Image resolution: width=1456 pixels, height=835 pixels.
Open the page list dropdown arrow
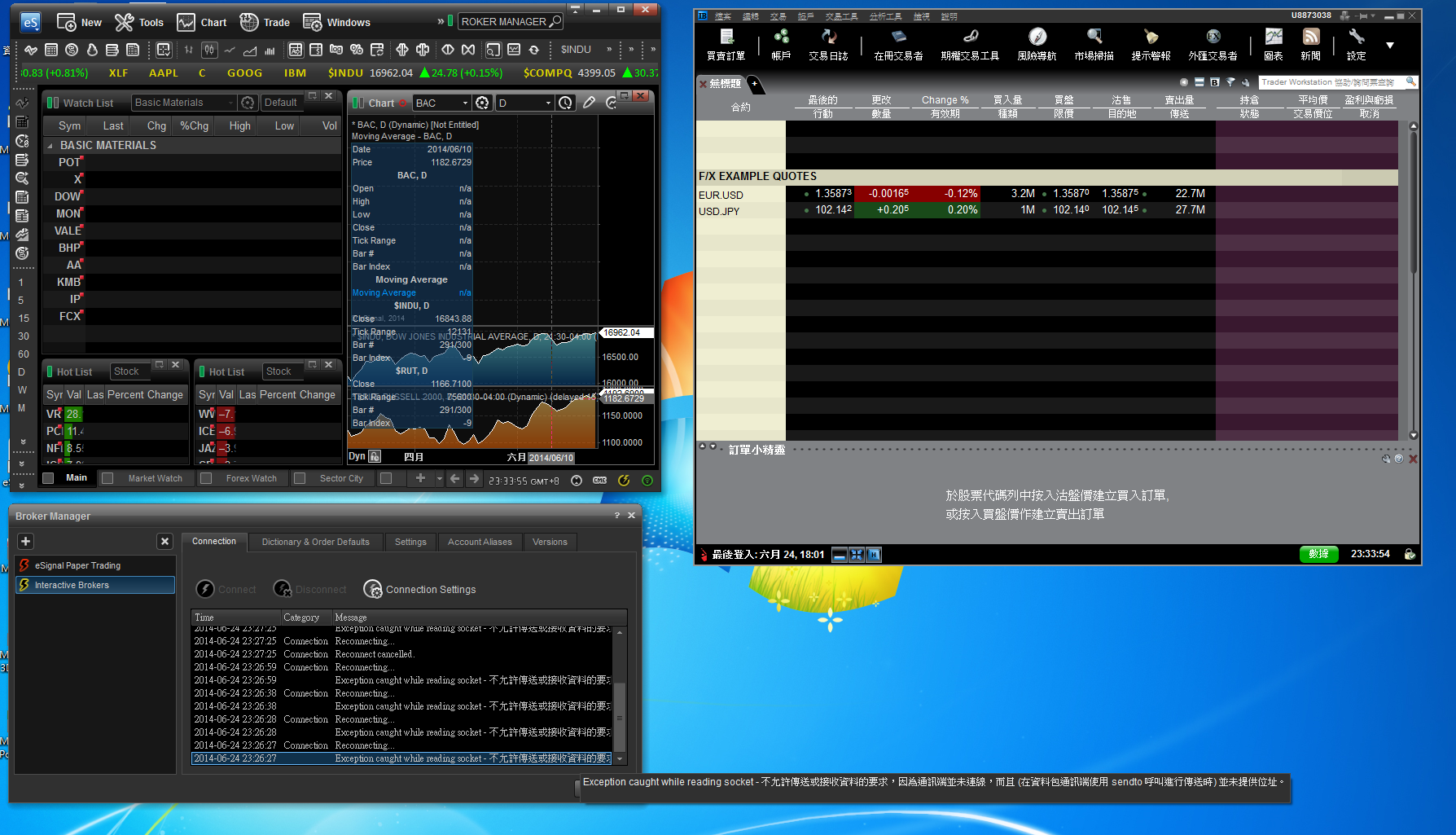coord(439,479)
